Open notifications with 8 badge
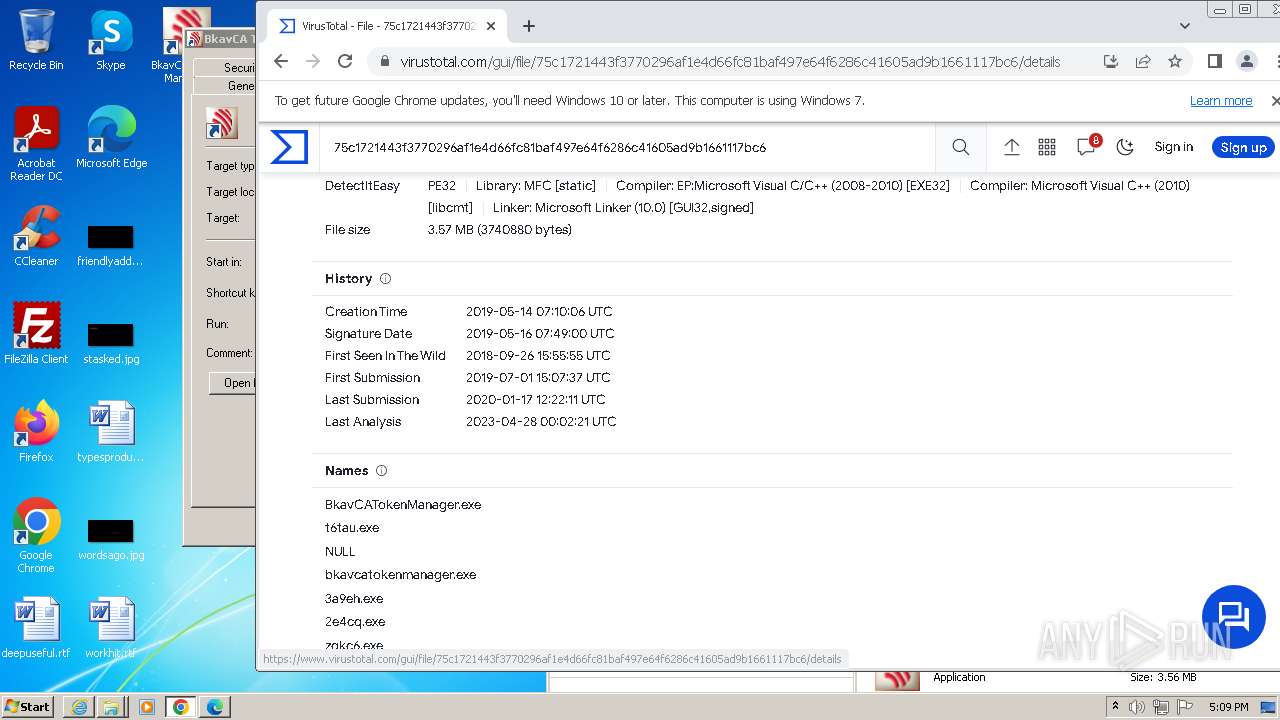The image size is (1280, 720). pyautogui.click(x=1087, y=147)
